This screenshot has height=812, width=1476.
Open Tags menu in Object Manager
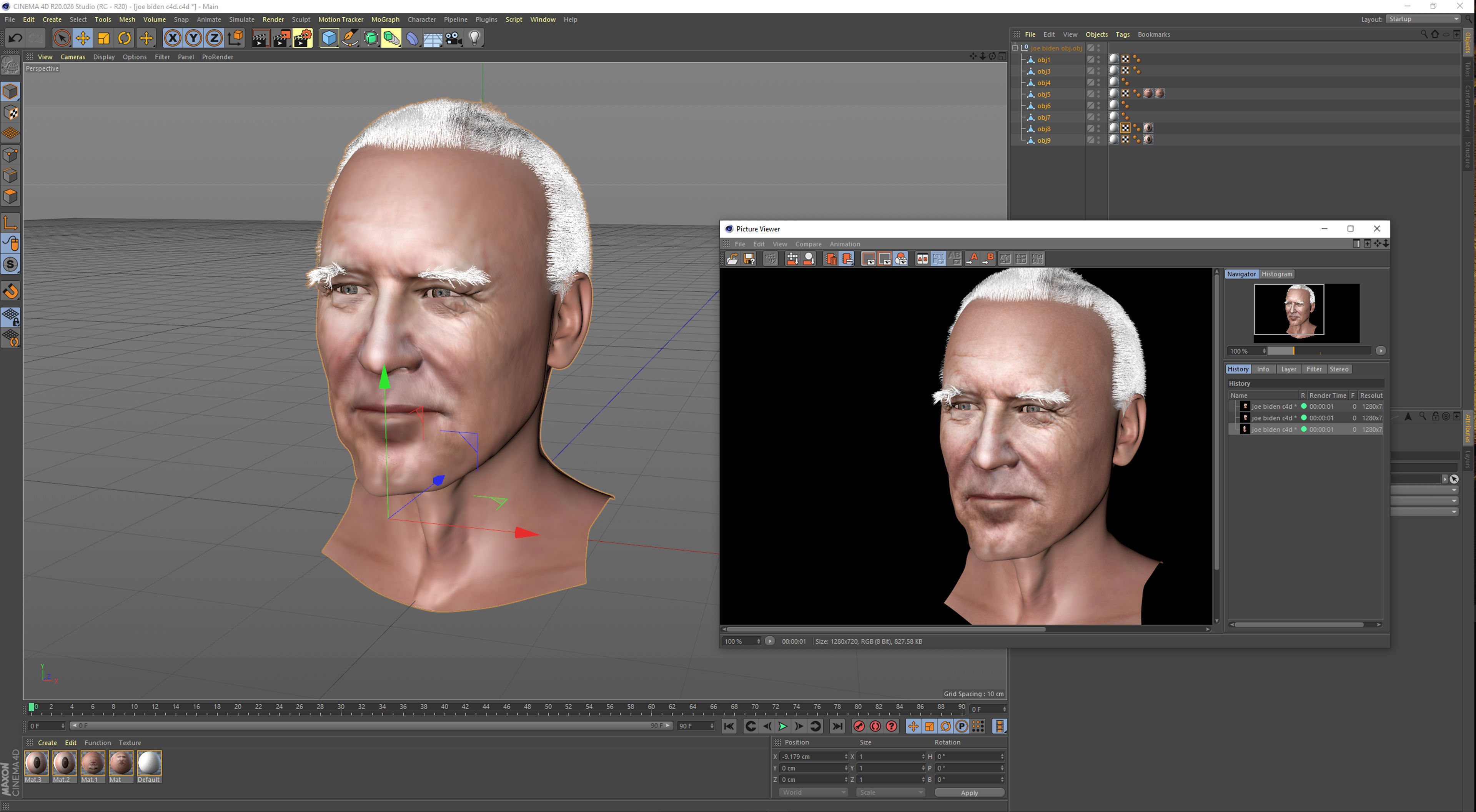pos(1122,34)
